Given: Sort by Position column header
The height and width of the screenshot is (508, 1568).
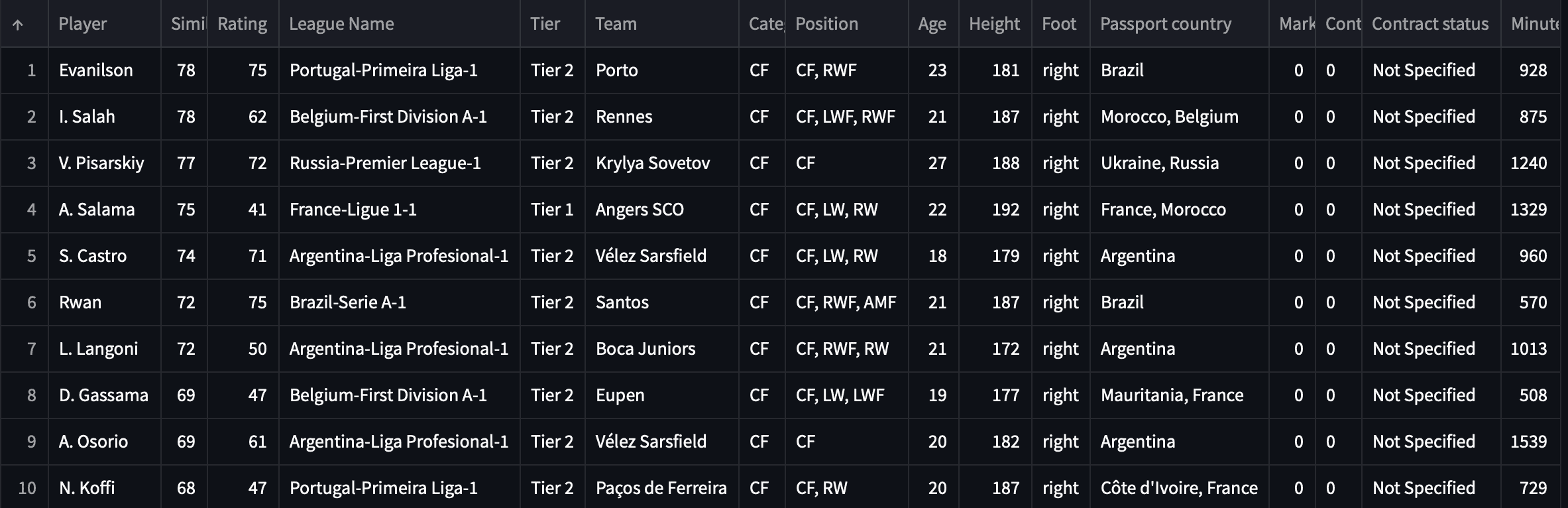Looking at the screenshot, I should 826,24.
